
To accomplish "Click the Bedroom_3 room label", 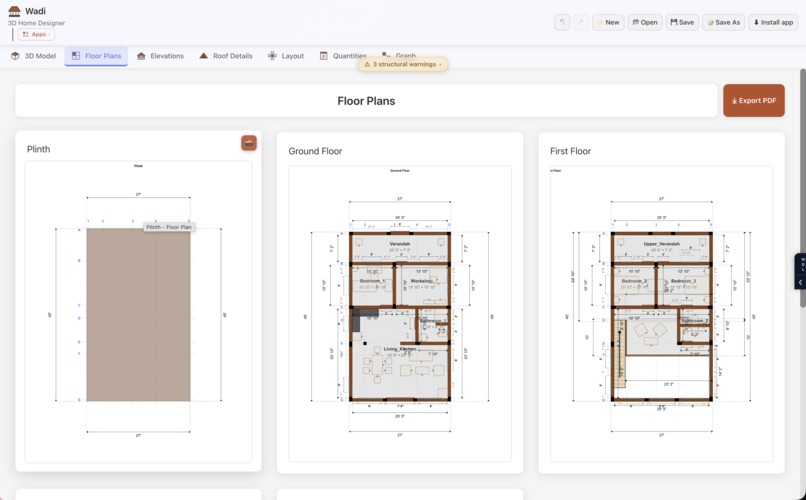I will pos(683,281).
